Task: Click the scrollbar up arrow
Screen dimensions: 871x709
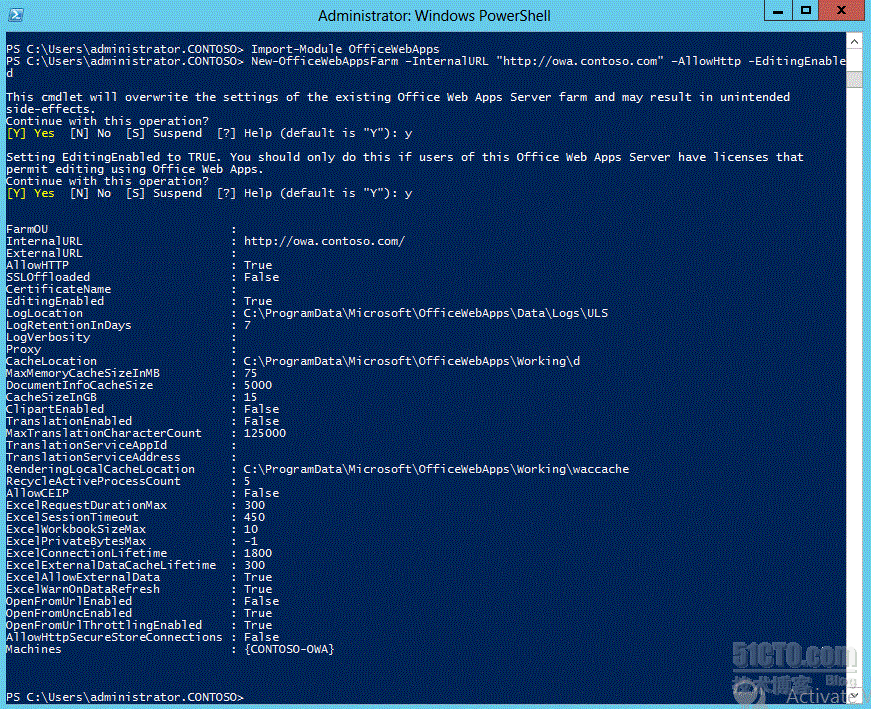Action: pos(854,42)
